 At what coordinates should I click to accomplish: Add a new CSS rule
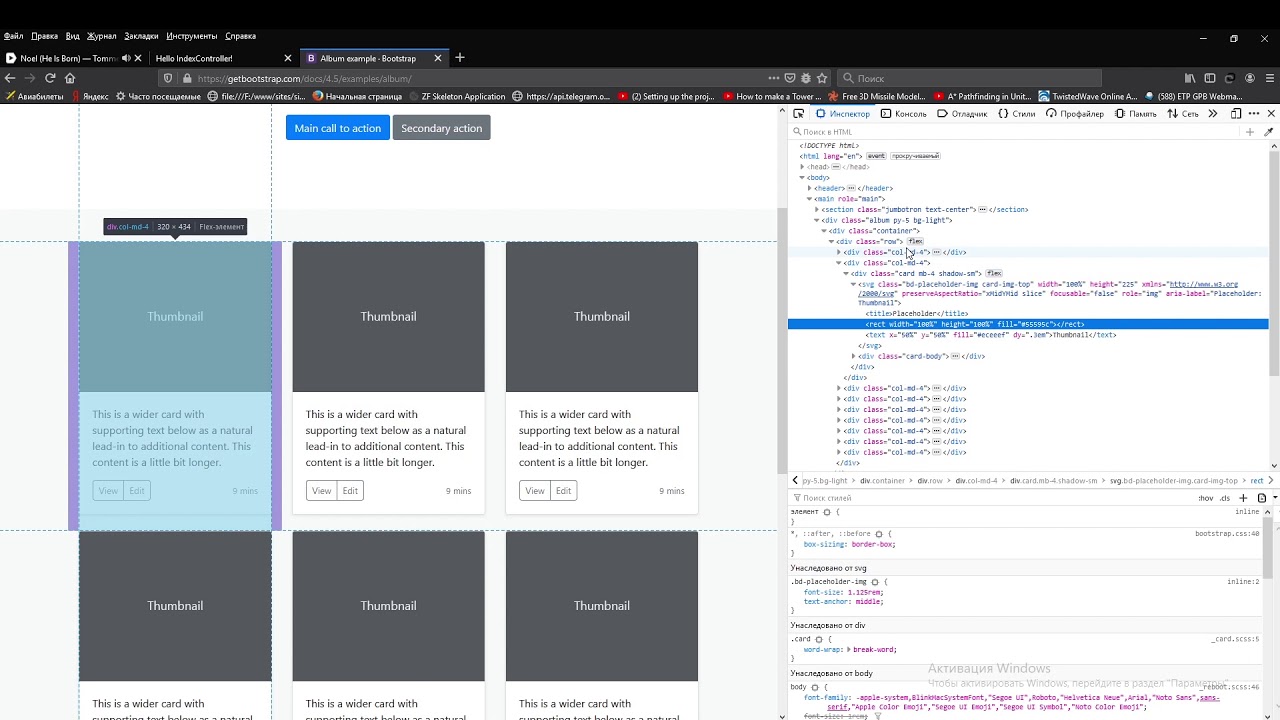click(1243, 498)
